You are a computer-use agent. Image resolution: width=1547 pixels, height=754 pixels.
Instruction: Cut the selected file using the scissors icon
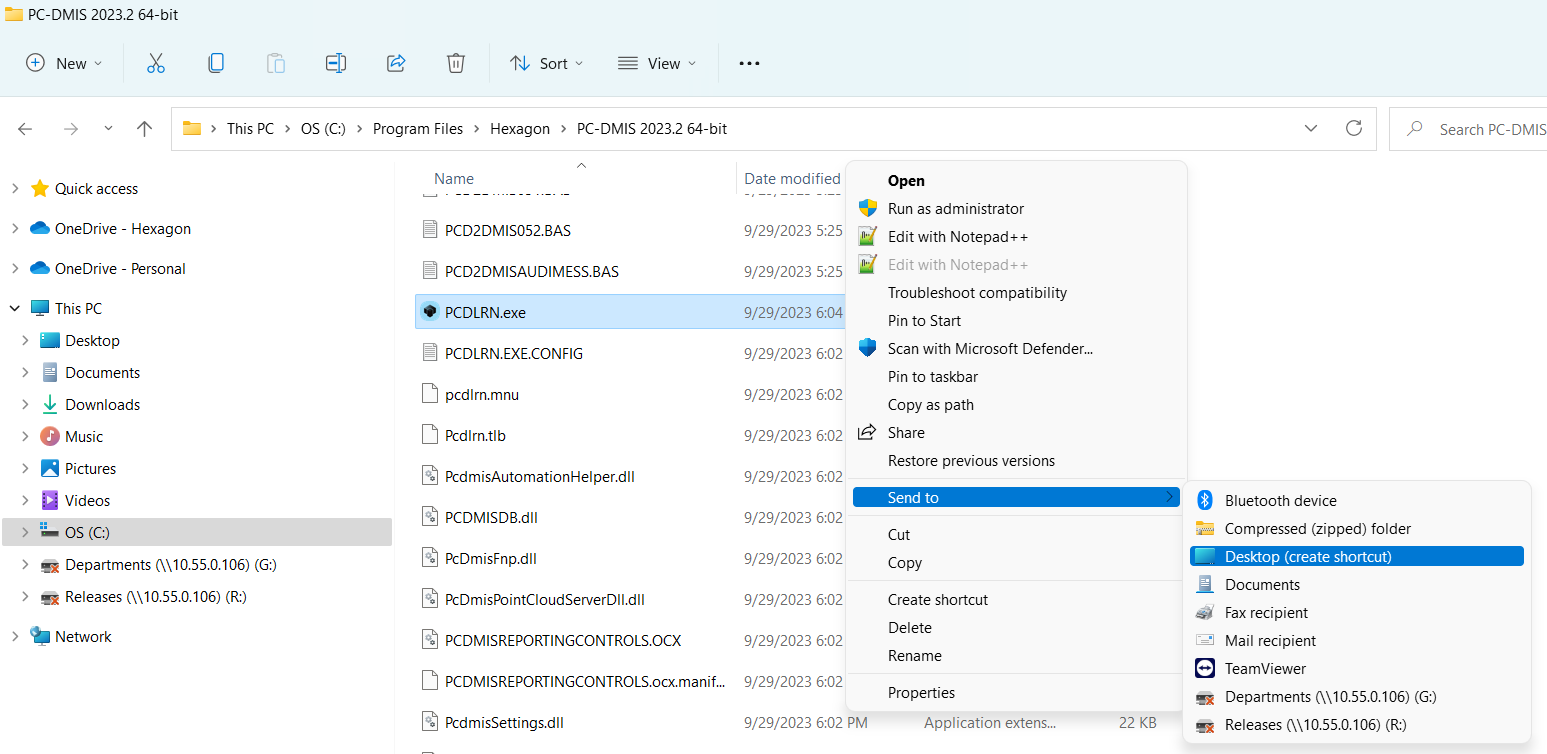[x=156, y=63]
